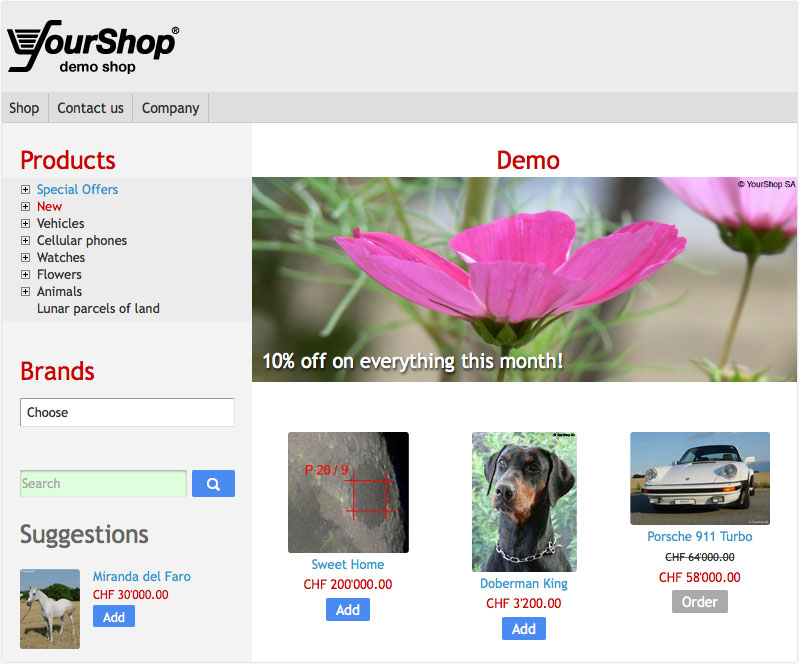
Task: Go to Contact us page
Action: tap(90, 108)
